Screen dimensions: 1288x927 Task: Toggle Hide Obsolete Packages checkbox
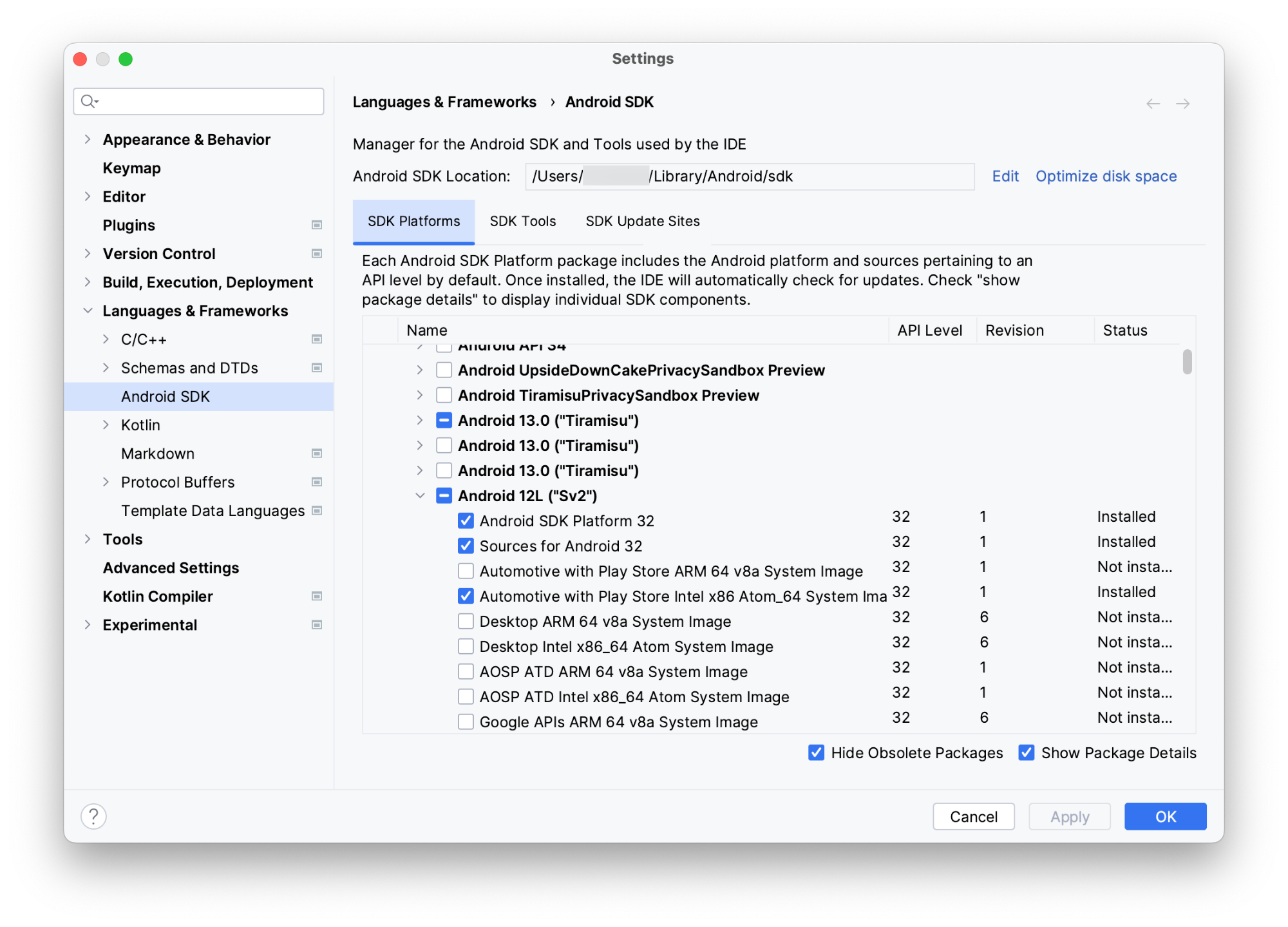(x=818, y=753)
